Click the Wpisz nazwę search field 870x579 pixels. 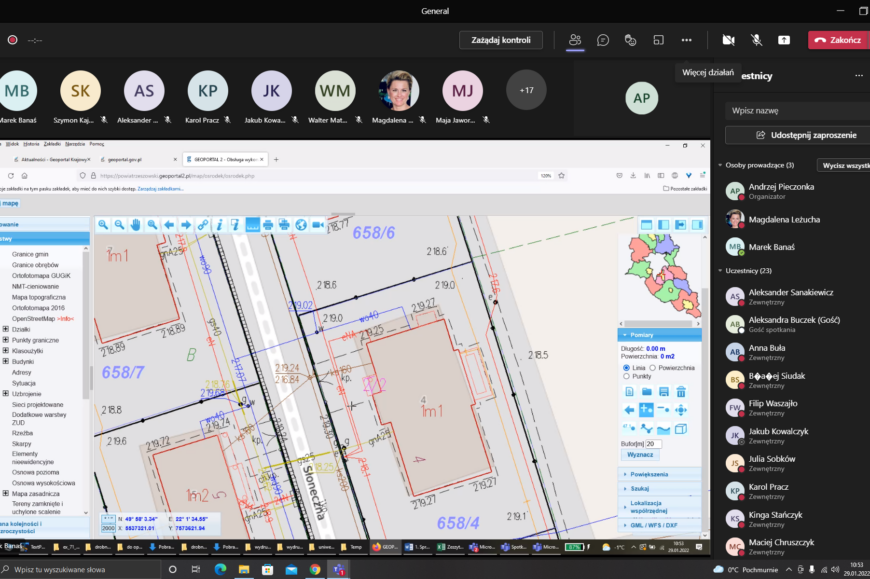(x=797, y=110)
